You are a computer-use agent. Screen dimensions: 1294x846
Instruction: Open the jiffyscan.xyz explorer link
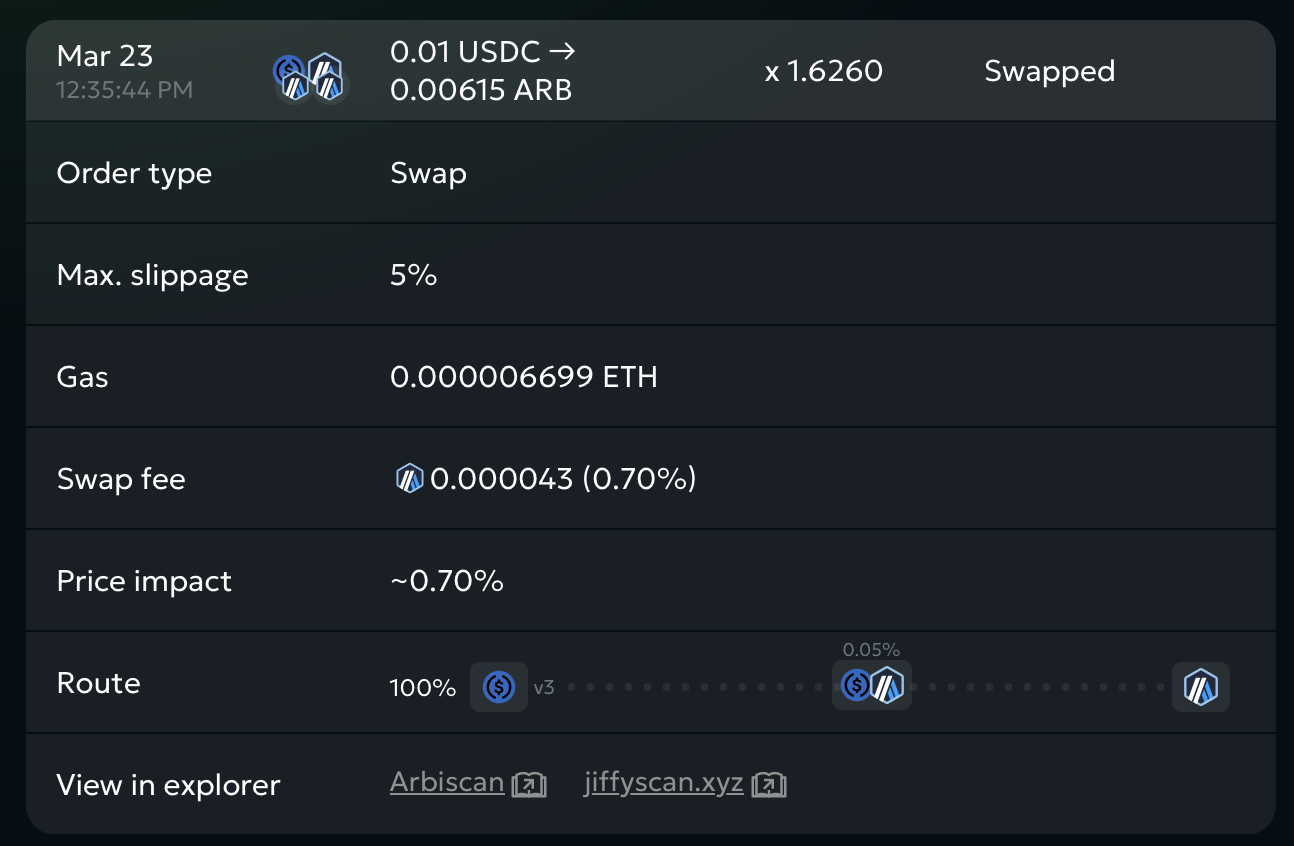tap(663, 782)
